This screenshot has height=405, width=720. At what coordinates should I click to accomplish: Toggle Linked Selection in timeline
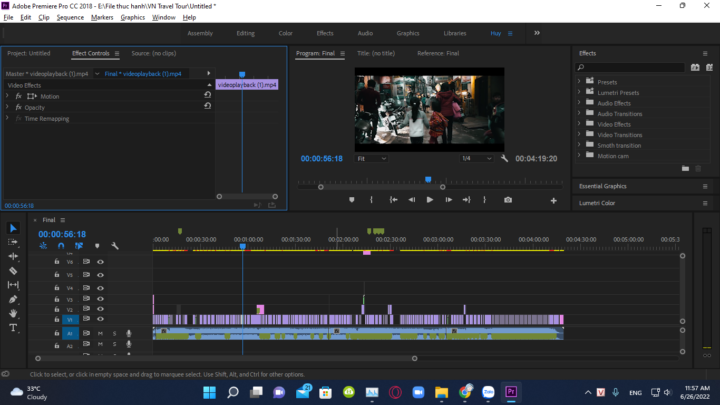(79, 246)
